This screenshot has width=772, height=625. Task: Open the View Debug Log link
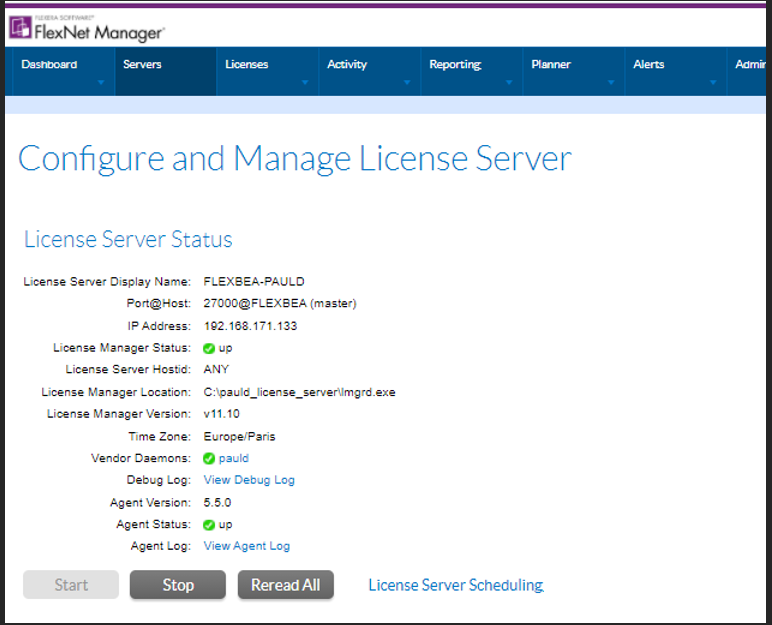249,480
